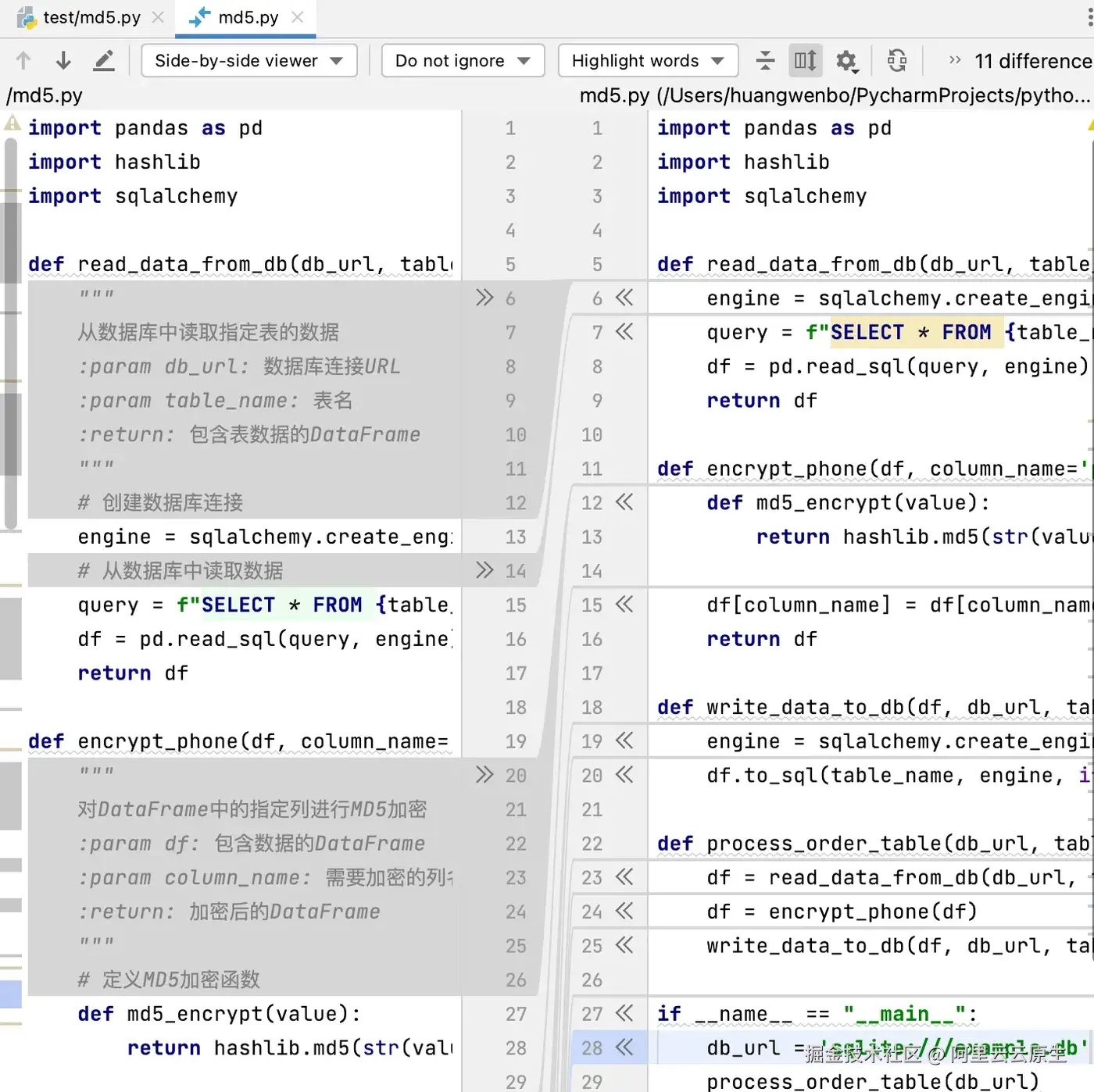Open the Highlight words dropdown
This screenshot has height=1092, width=1094.
(x=648, y=61)
